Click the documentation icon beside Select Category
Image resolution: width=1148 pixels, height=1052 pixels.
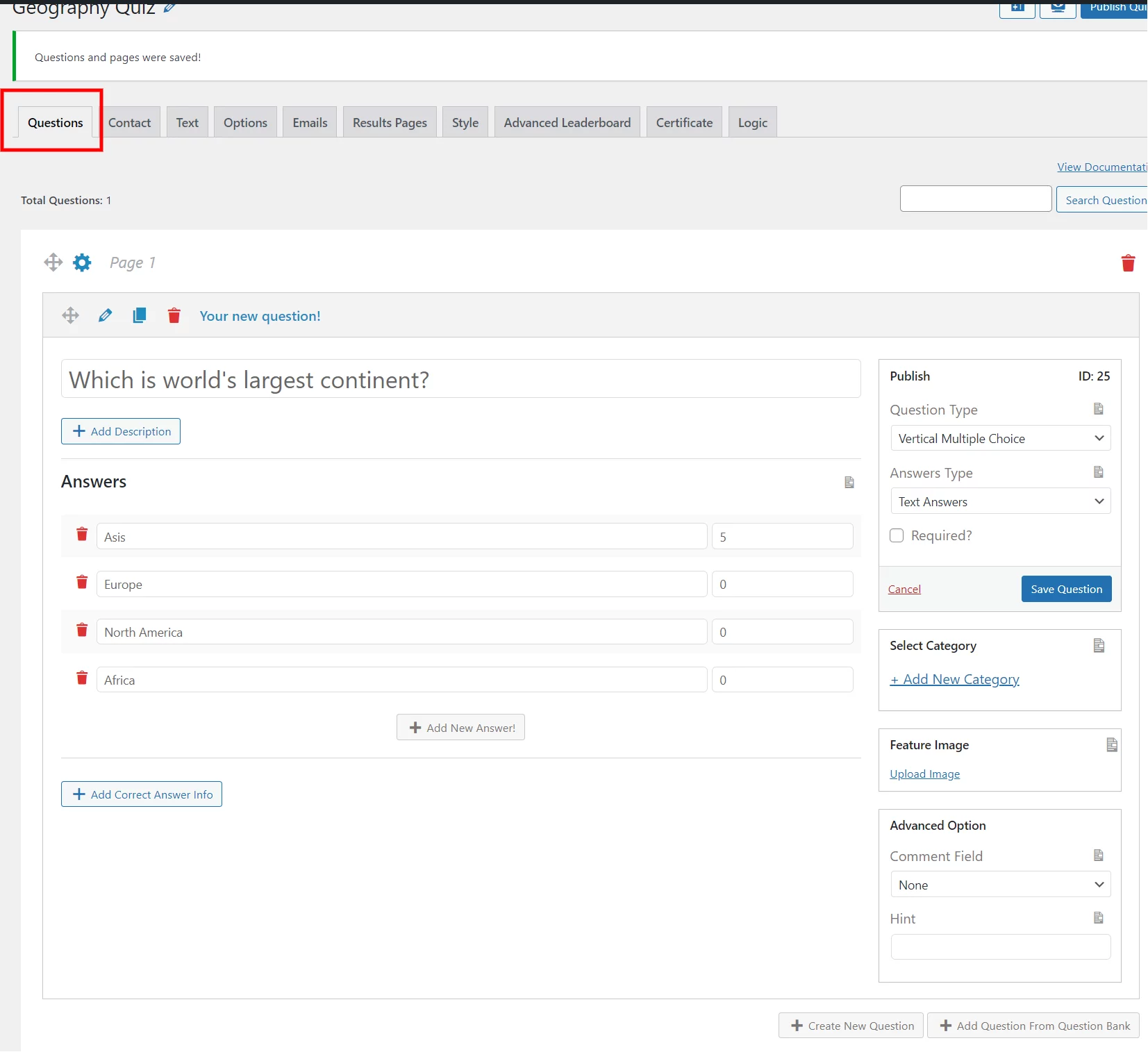click(1098, 645)
